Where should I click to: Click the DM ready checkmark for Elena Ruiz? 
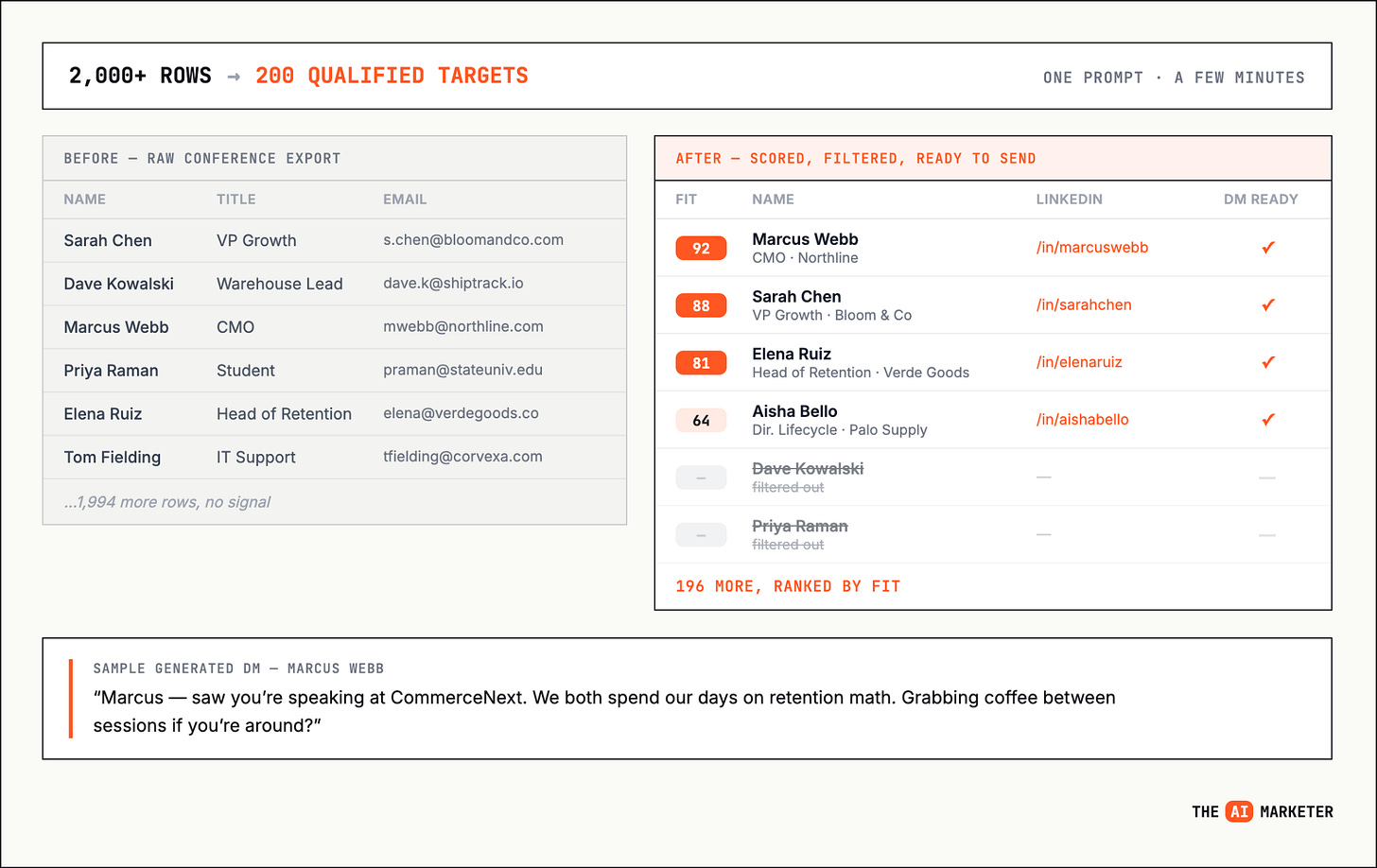click(x=1268, y=362)
